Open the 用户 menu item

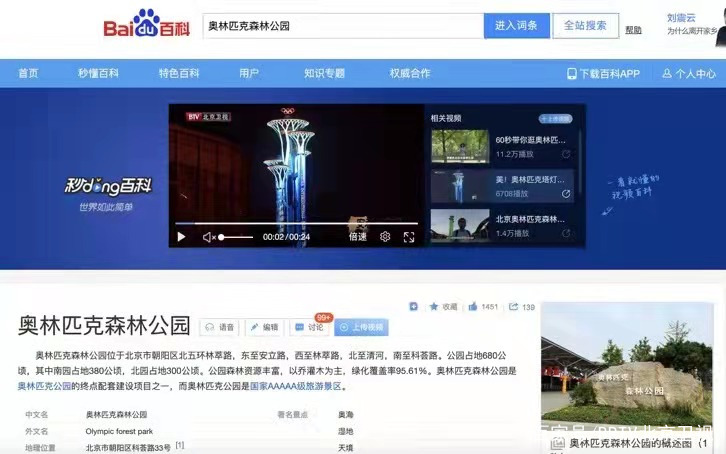(249, 73)
